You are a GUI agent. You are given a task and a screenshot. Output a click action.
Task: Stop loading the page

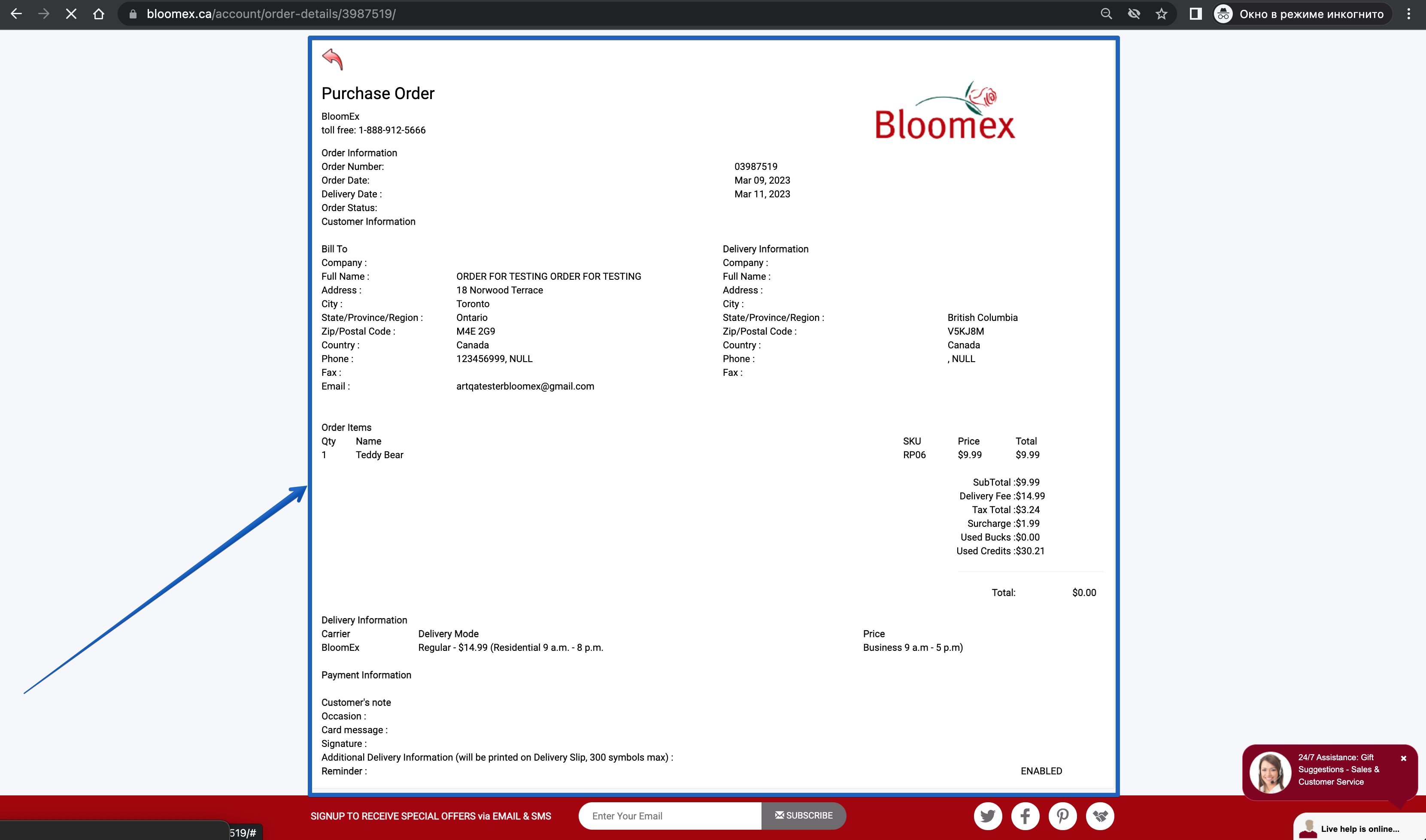(x=71, y=14)
